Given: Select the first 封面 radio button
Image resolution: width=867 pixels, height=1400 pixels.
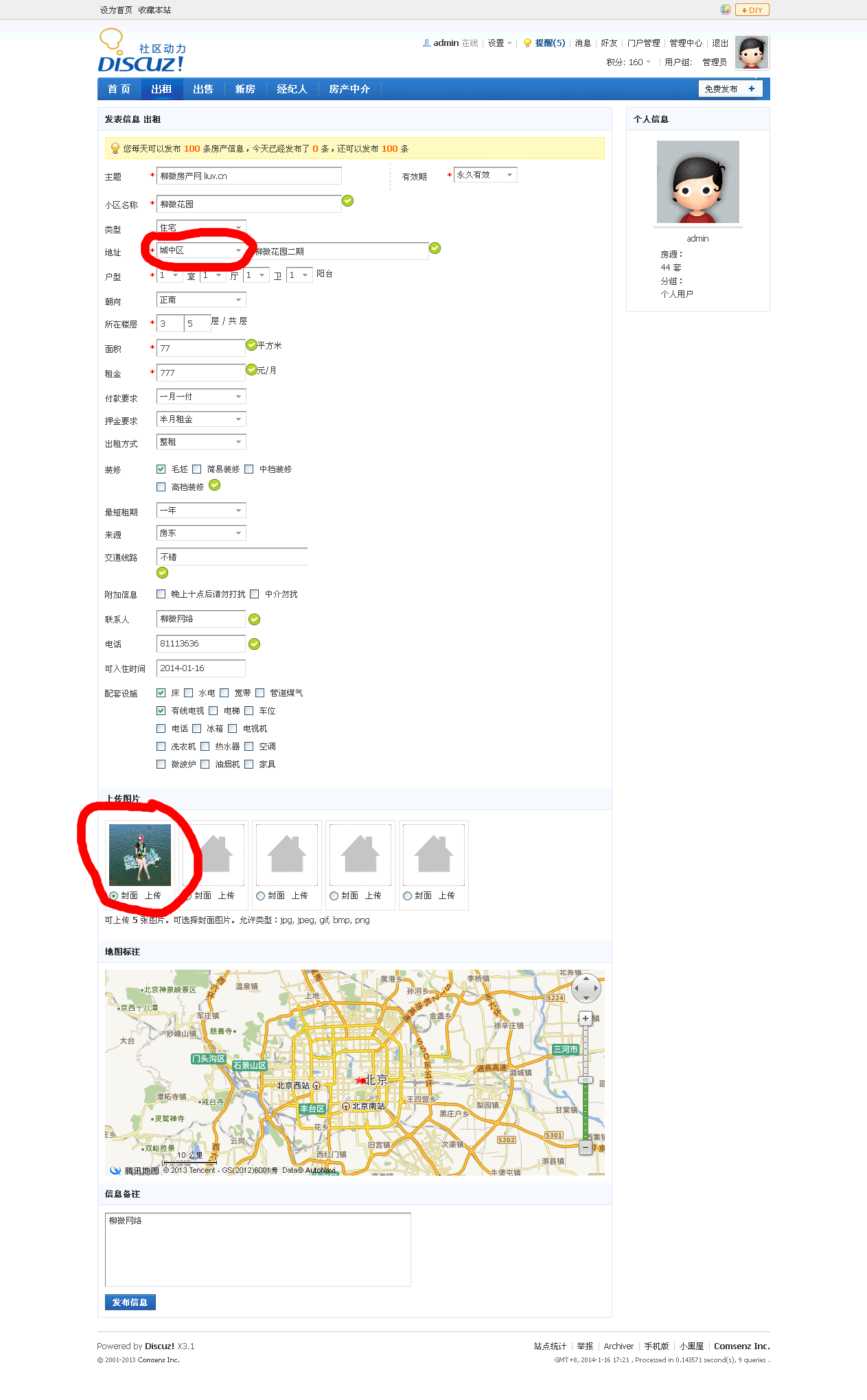Looking at the screenshot, I should tap(114, 896).
